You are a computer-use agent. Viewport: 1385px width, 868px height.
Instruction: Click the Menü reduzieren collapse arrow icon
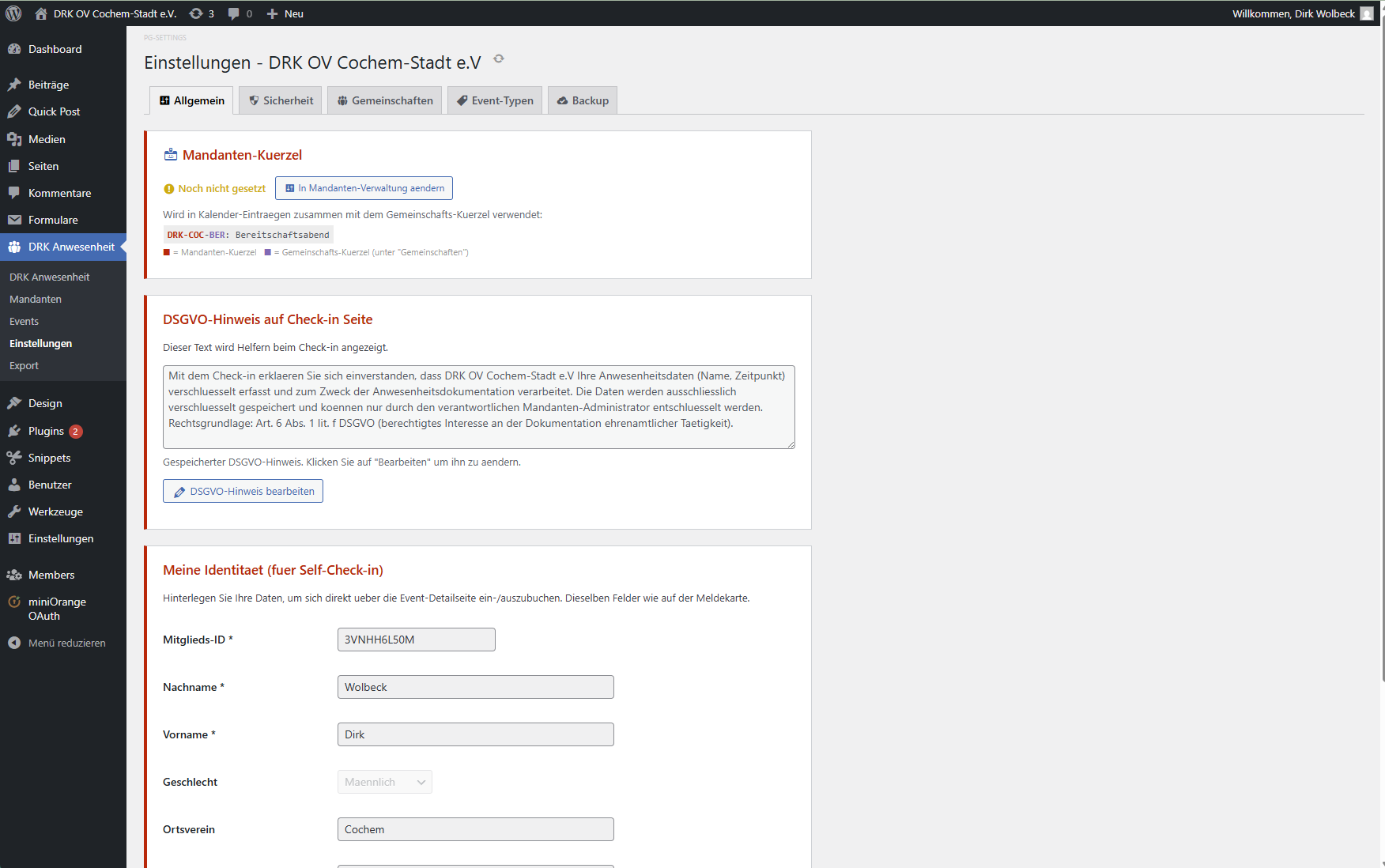tap(14, 643)
